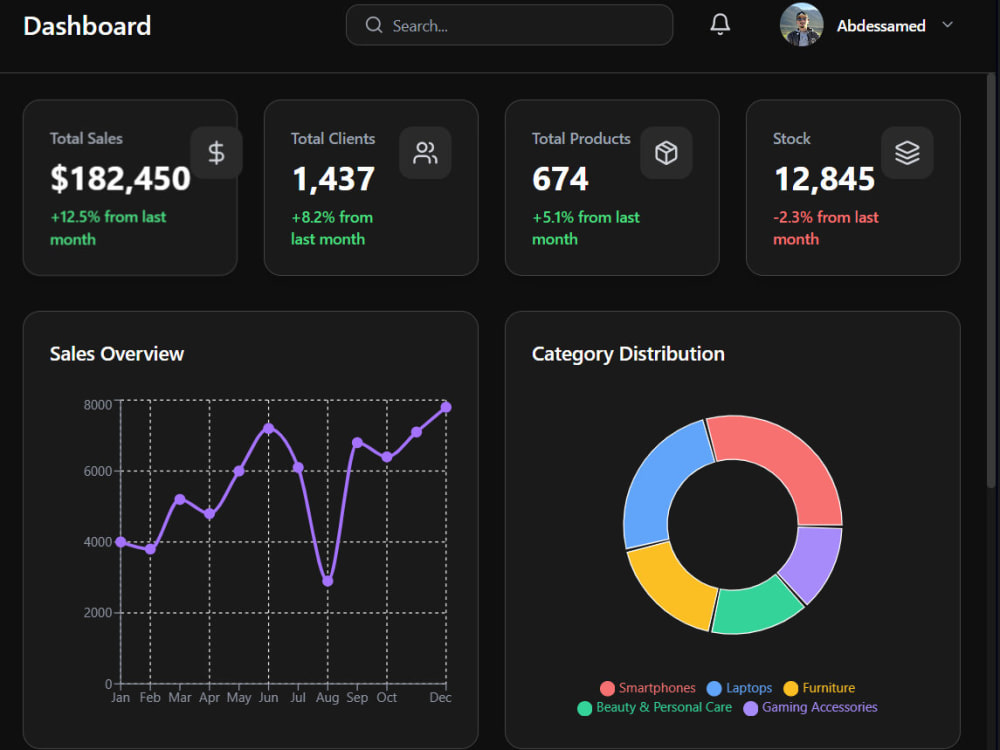The height and width of the screenshot is (750, 1000).
Task: Click the '+8.2% from last month' text
Action: click(x=332, y=228)
